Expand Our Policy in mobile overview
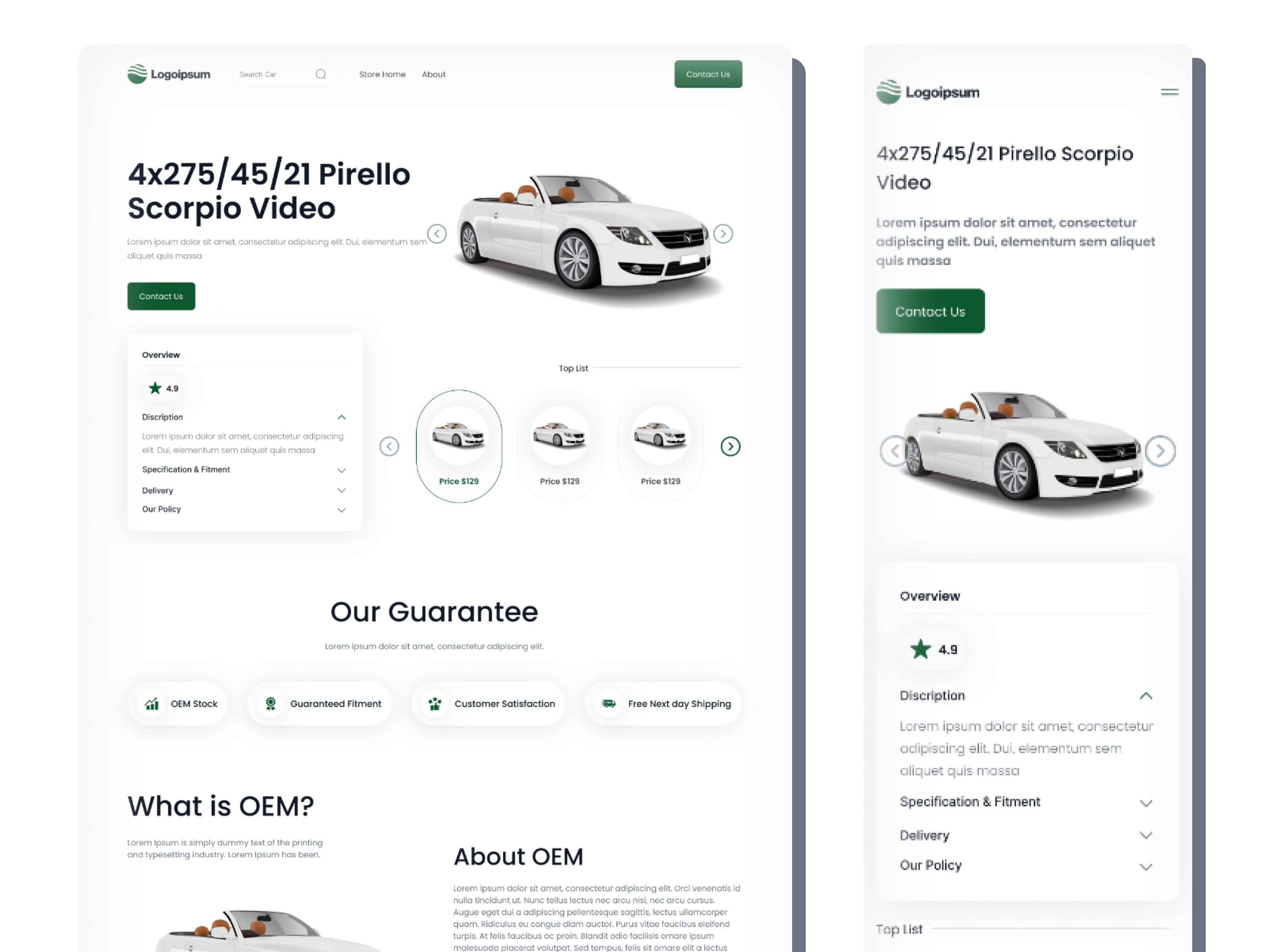The image size is (1270, 952). (1146, 866)
